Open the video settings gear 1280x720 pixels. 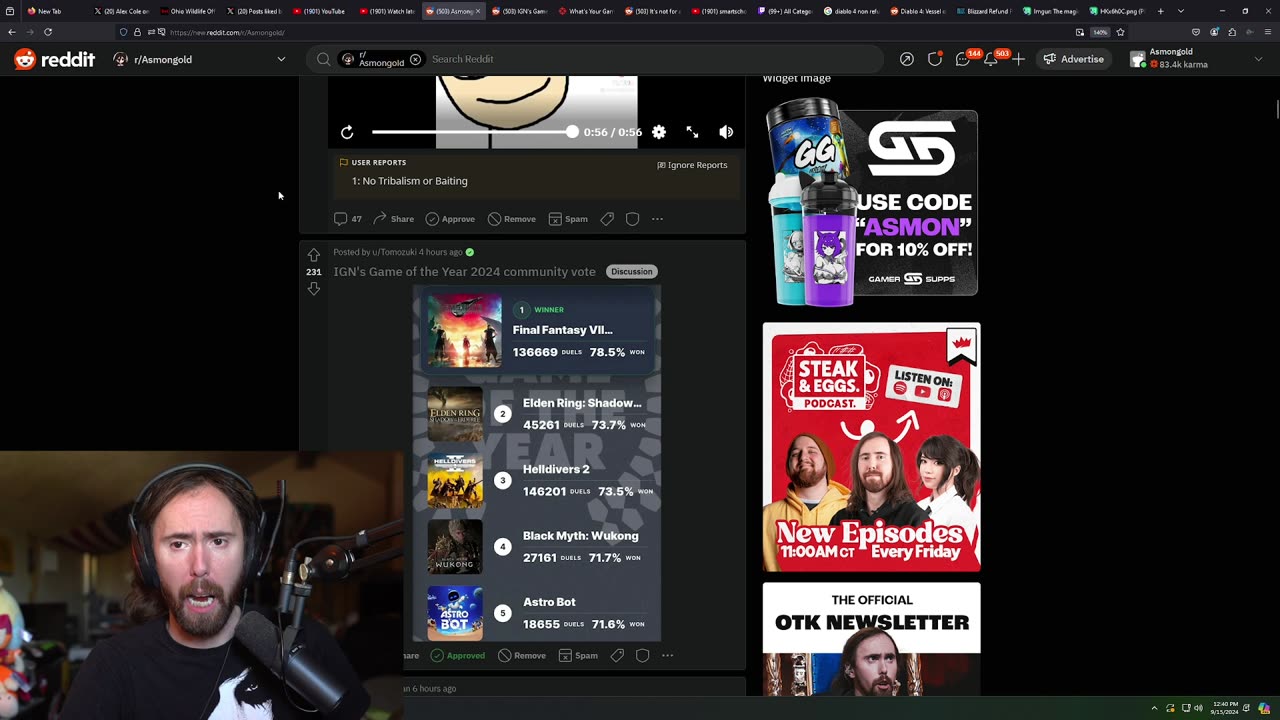(659, 132)
